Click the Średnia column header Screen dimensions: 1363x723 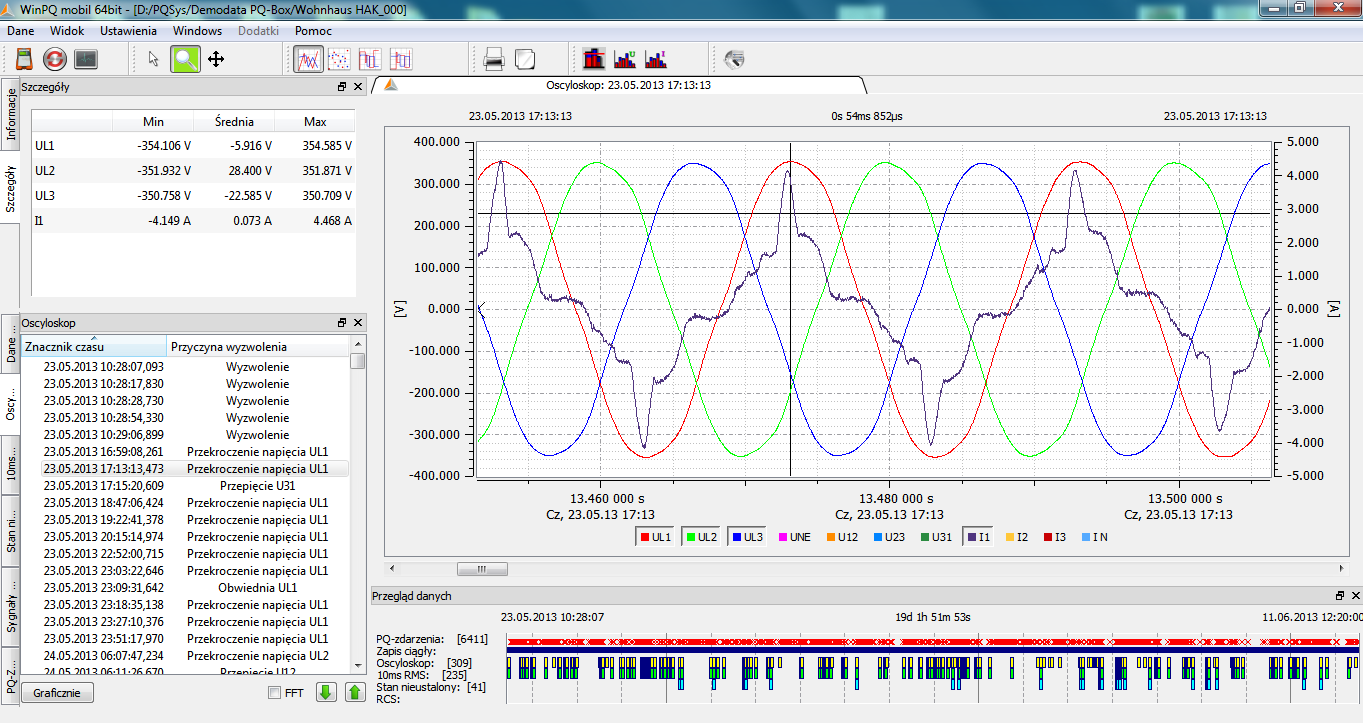coord(234,121)
